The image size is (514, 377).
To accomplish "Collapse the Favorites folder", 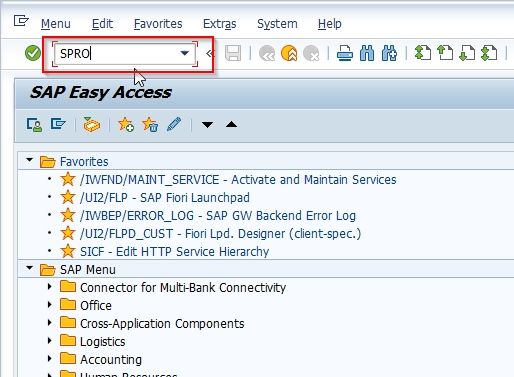I will (30, 160).
